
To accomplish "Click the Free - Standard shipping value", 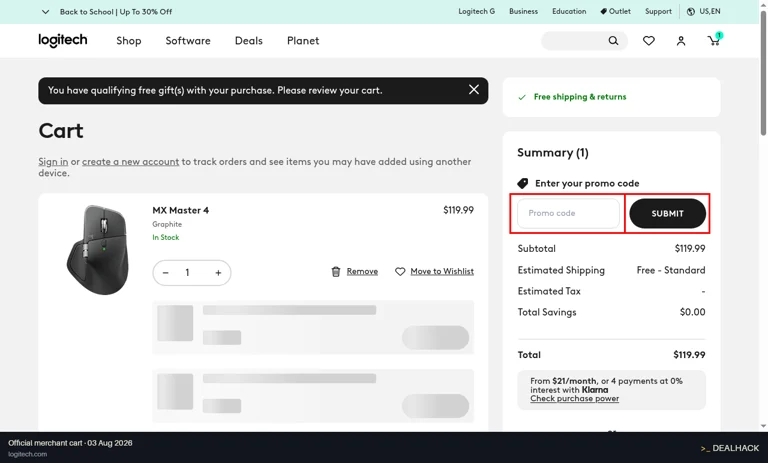I will pos(671,270).
